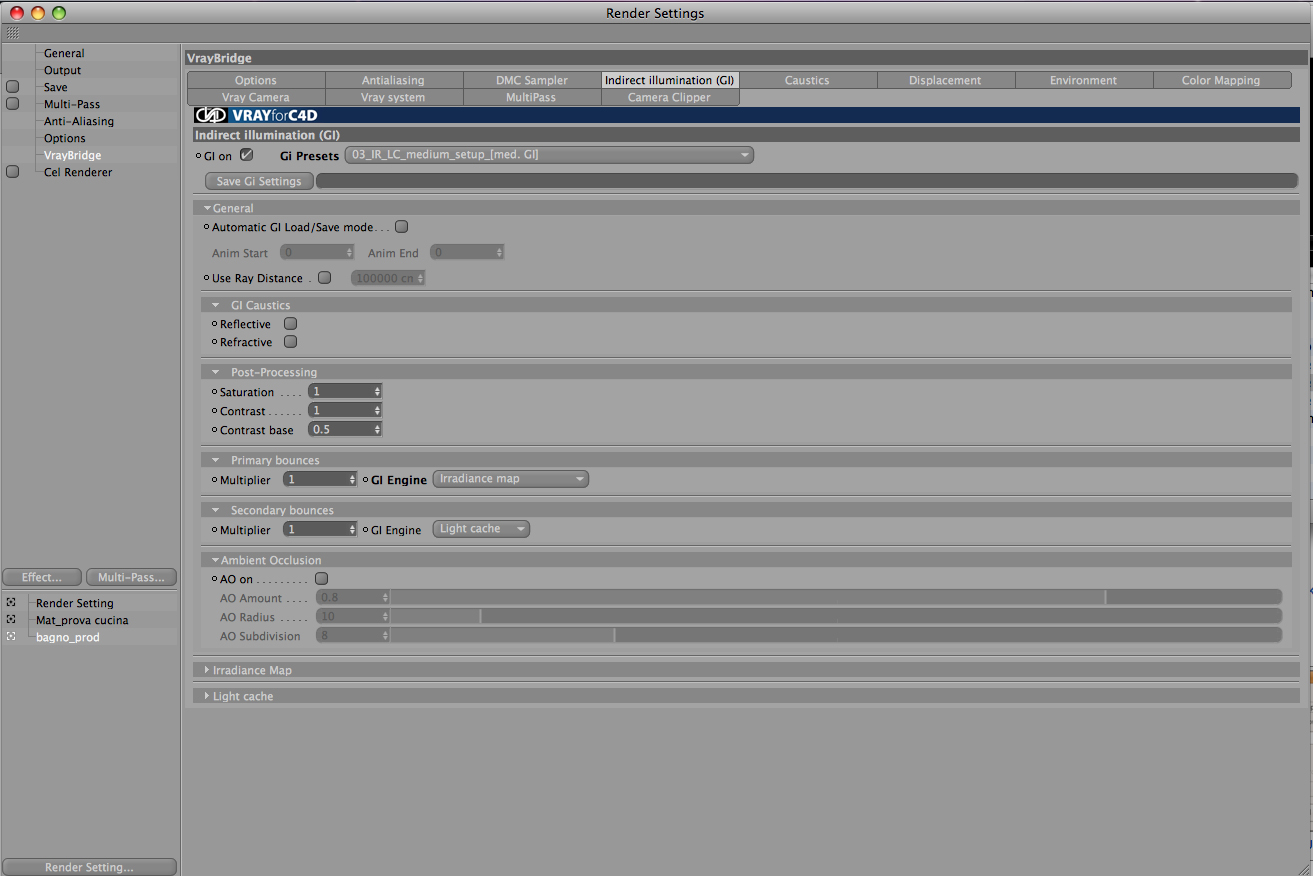Collapse the Ambient Occlusion section
The height and width of the screenshot is (876, 1313).
click(215, 560)
